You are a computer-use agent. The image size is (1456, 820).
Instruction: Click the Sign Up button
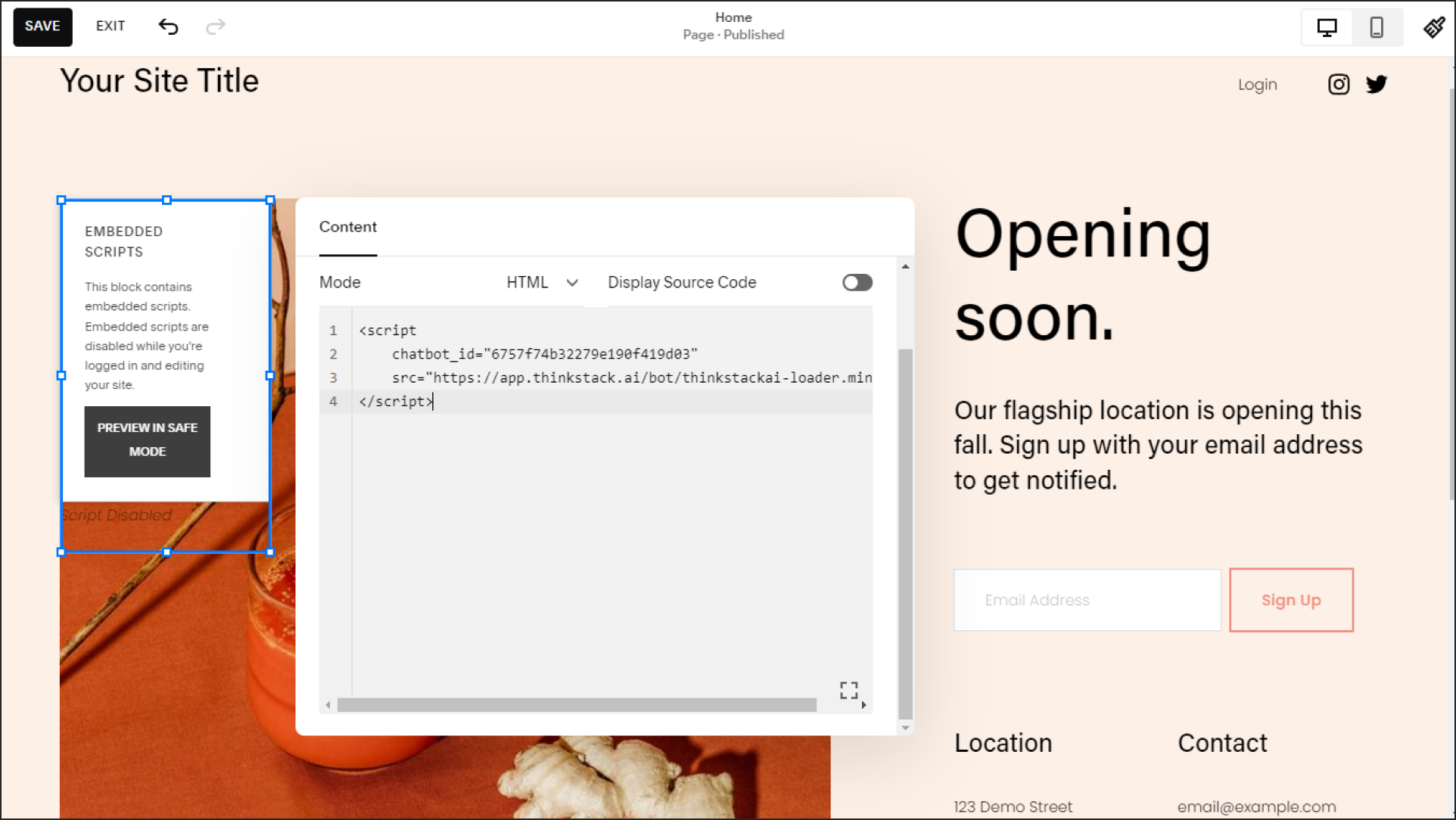[1291, 600]
